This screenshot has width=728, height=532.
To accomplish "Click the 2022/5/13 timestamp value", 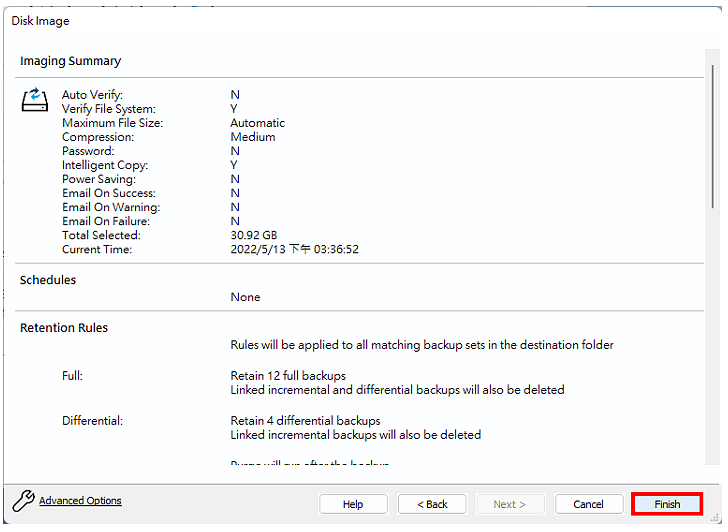I will coord(295,249).
